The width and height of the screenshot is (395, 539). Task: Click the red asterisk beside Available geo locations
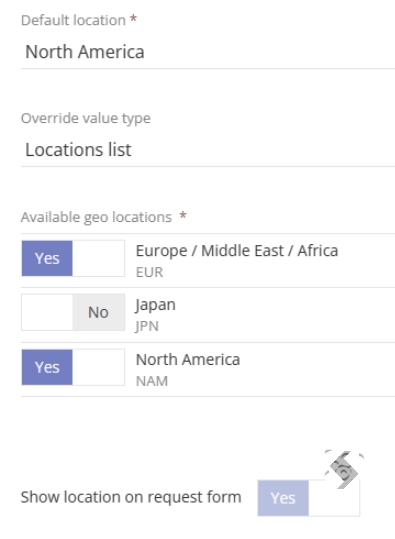point(183,216)
